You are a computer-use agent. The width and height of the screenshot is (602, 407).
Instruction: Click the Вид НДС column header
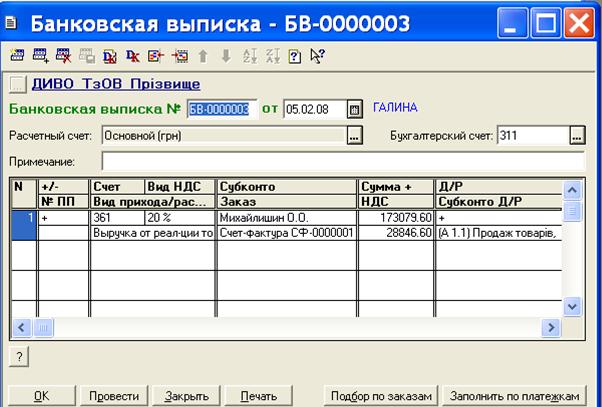180,187
